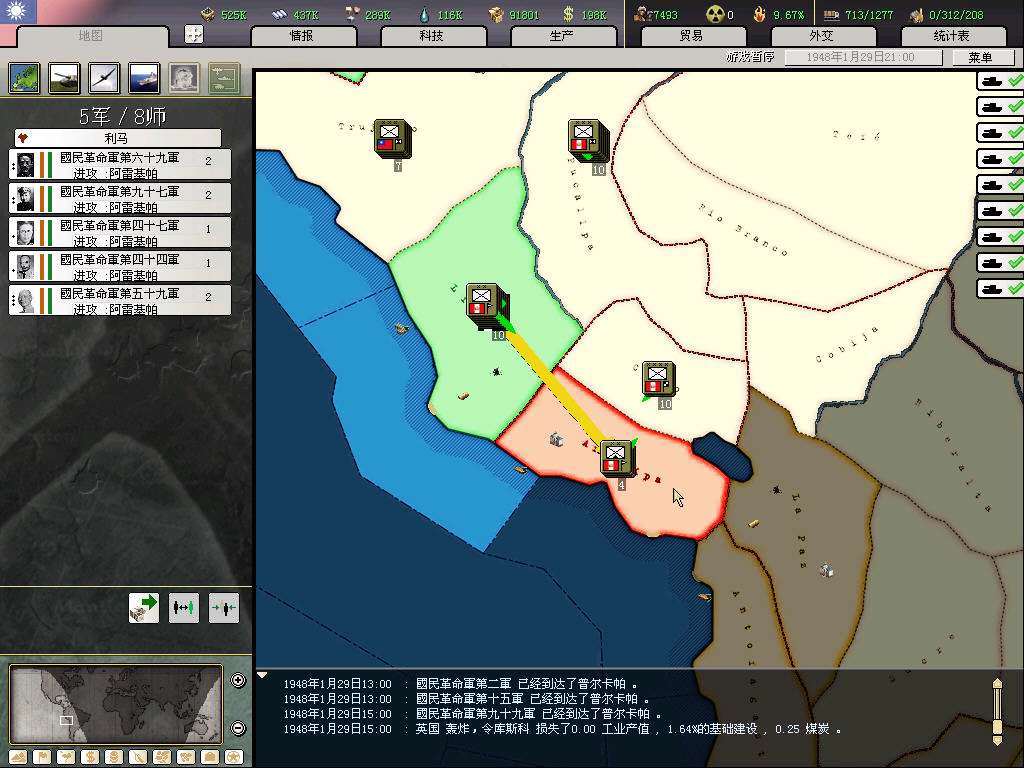This screenshot has height=768, width=1024.
Task: Select the air units plane icon
Action: click(x=104, y=77)
